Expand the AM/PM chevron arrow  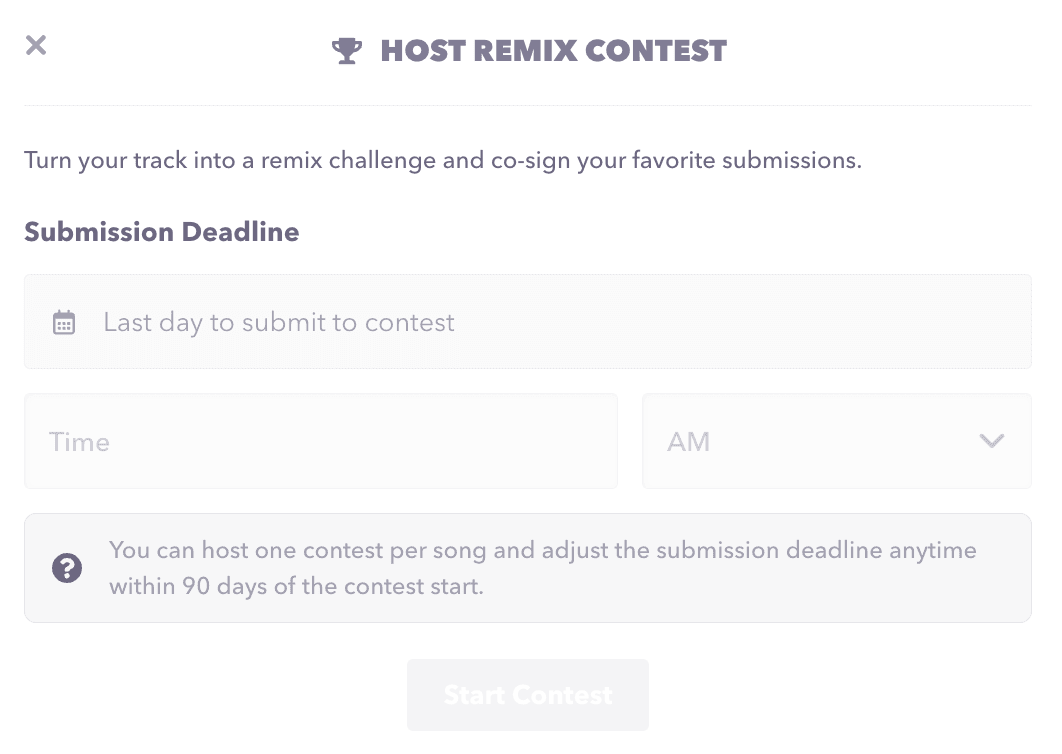pos(991,441)
